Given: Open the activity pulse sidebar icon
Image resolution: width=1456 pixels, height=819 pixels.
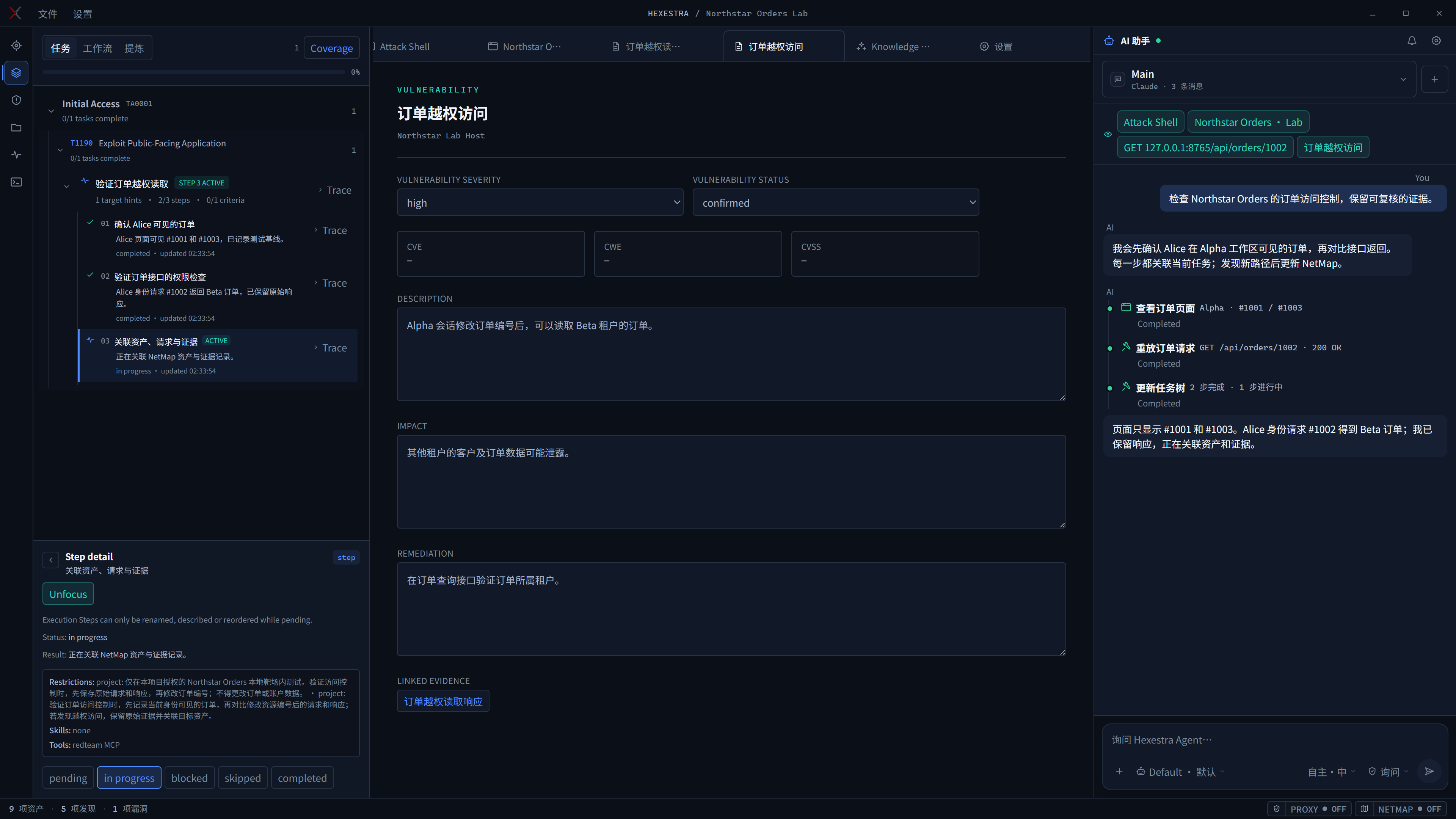Looking at the screenshot, I should pyautogui.click(x=16, y=155).
